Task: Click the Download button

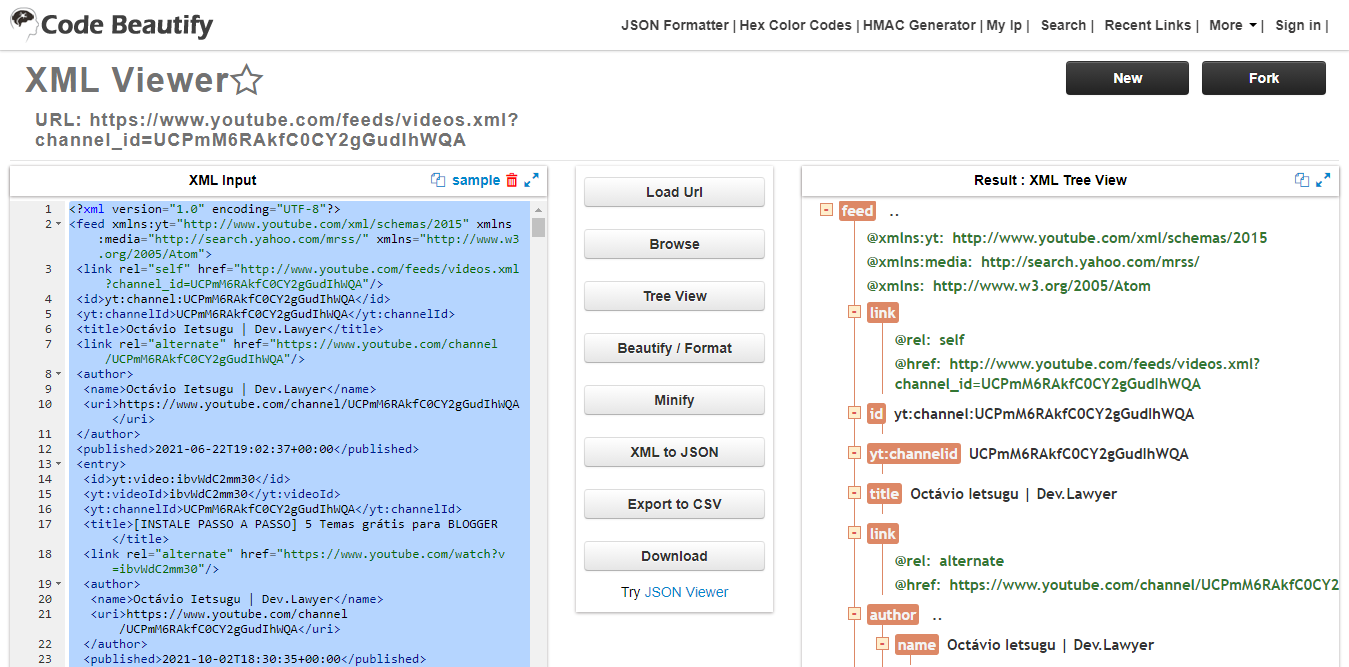Action: point(674,556)
